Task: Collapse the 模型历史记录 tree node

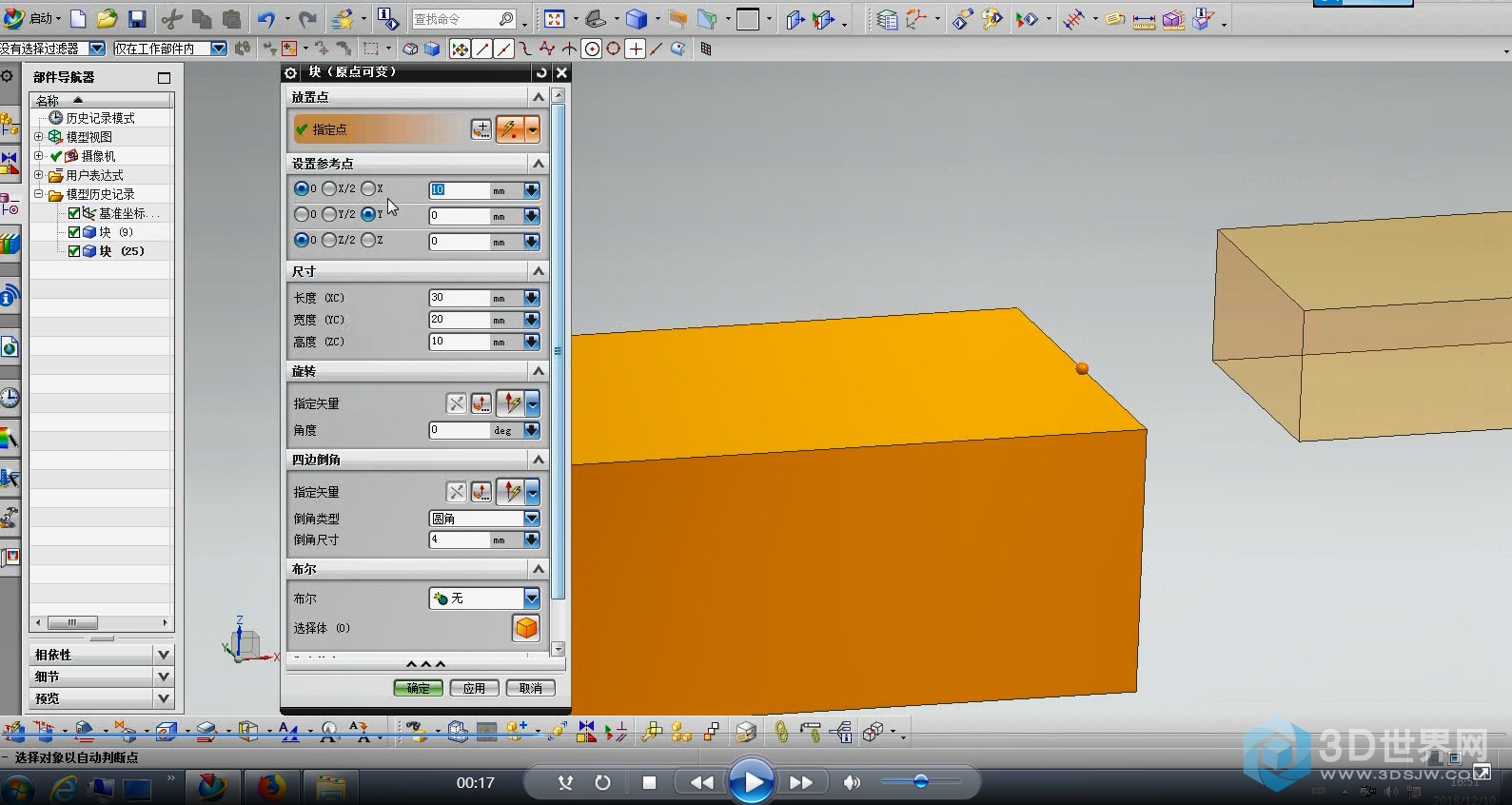Action: (39, 194)
